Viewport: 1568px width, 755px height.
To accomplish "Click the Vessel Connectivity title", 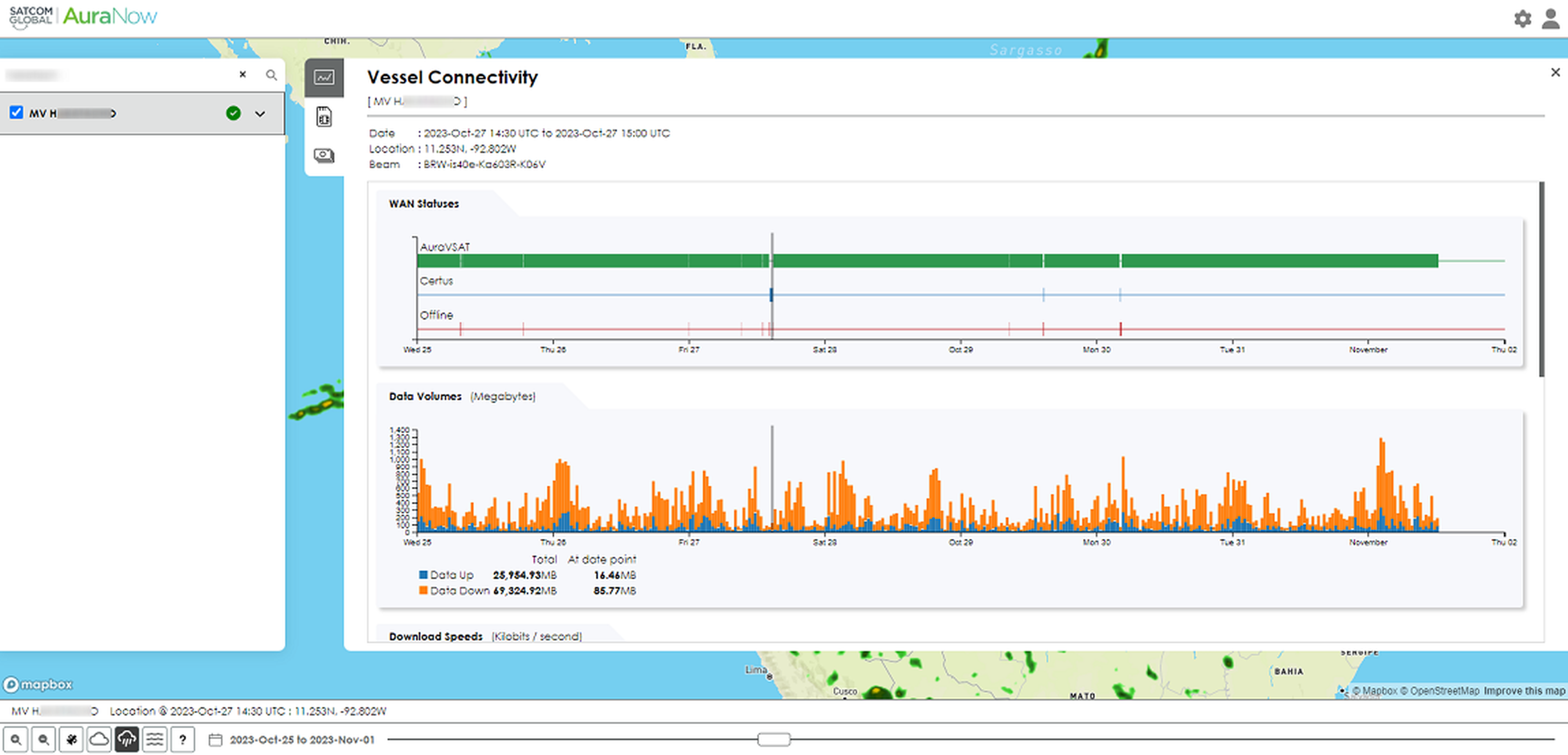I will click(452, 77).
